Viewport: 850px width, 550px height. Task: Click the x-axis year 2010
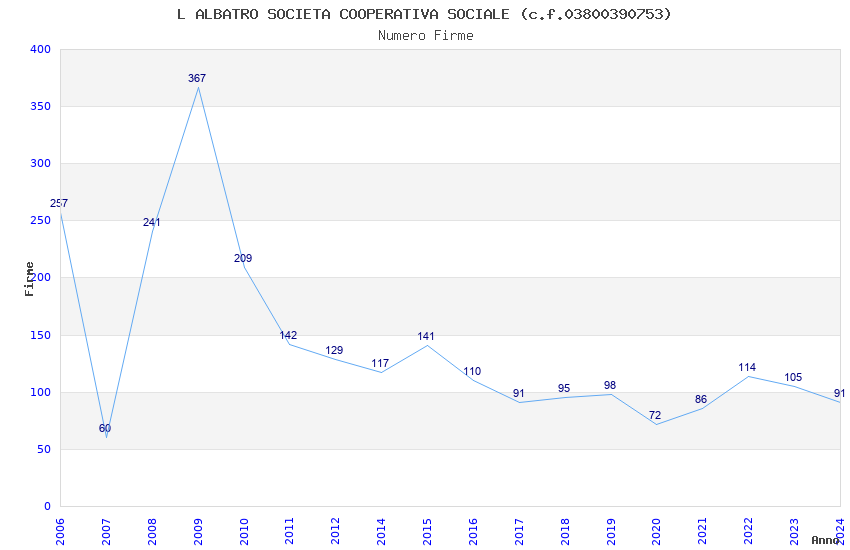pos(244,531)
